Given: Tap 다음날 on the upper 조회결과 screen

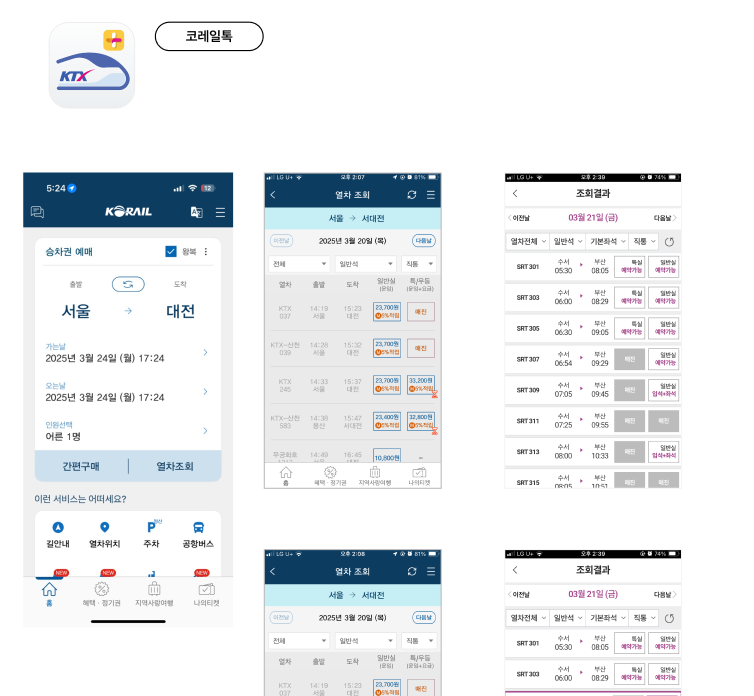Looking at the screenshot, I should click(665, 218).
